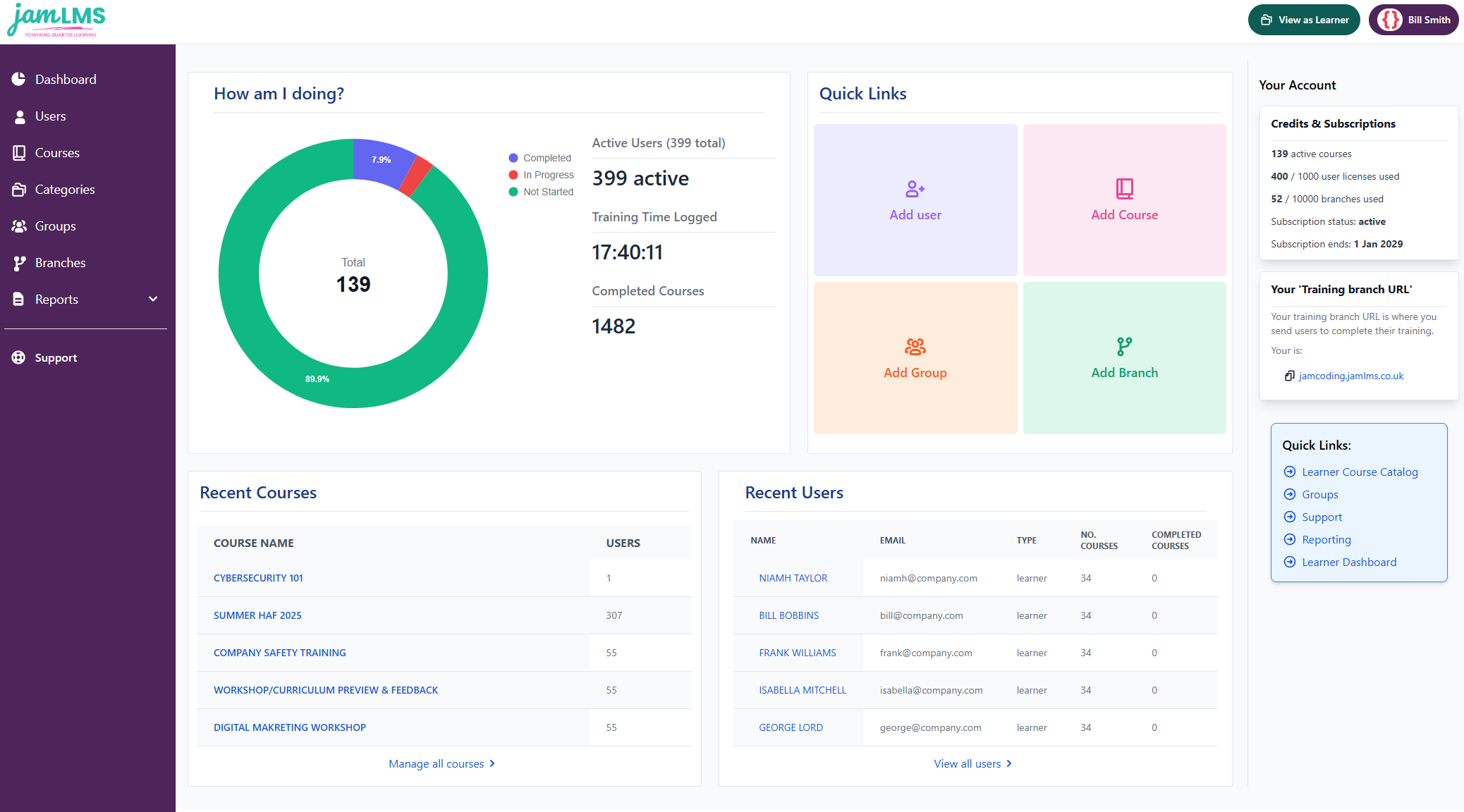Open the Learner Course Catalog link
Image resolution: width=1464 pixels, height=812 pixels.
(1359, 472)
